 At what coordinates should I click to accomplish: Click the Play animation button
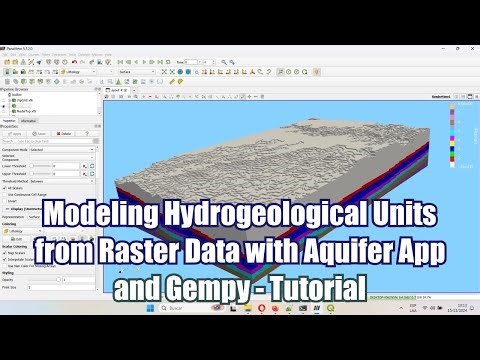click(x=144, y=62)
